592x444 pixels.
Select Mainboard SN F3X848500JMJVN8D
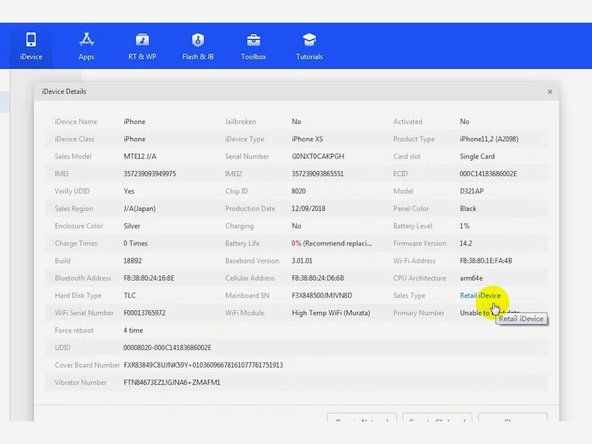[x=322, y=295]
